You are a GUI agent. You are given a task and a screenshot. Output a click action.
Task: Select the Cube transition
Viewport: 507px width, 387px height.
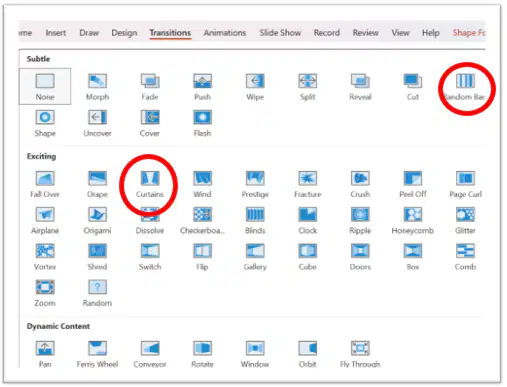tap(307, 257)
